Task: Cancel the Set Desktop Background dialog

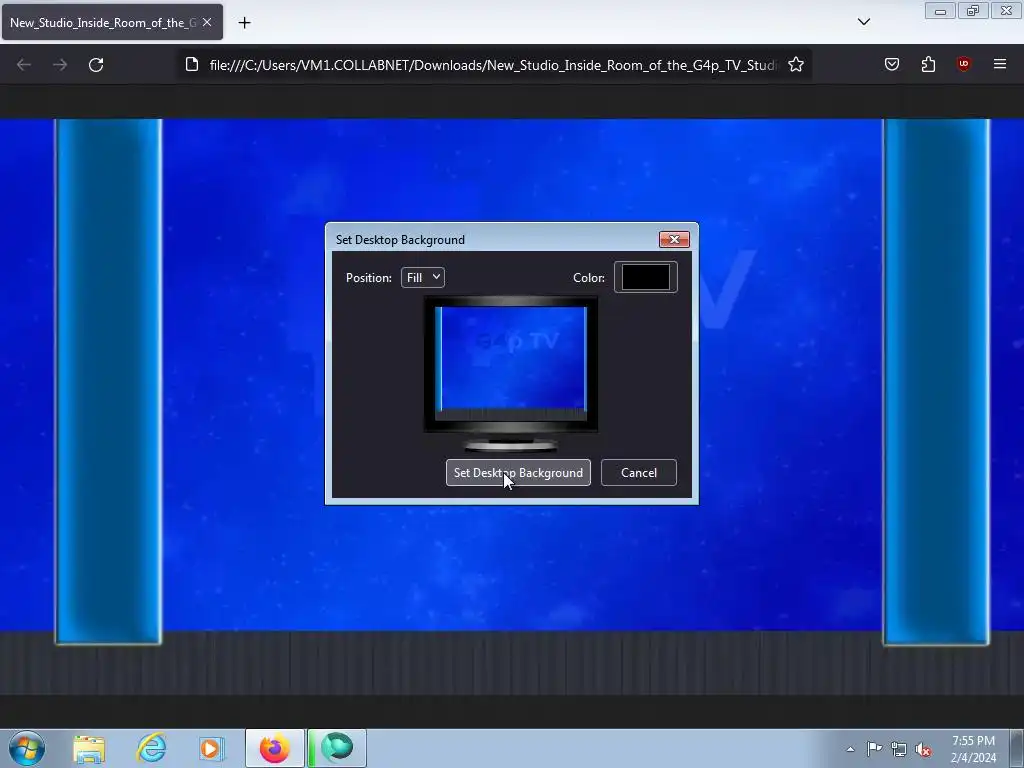Action: coord(639,473)
